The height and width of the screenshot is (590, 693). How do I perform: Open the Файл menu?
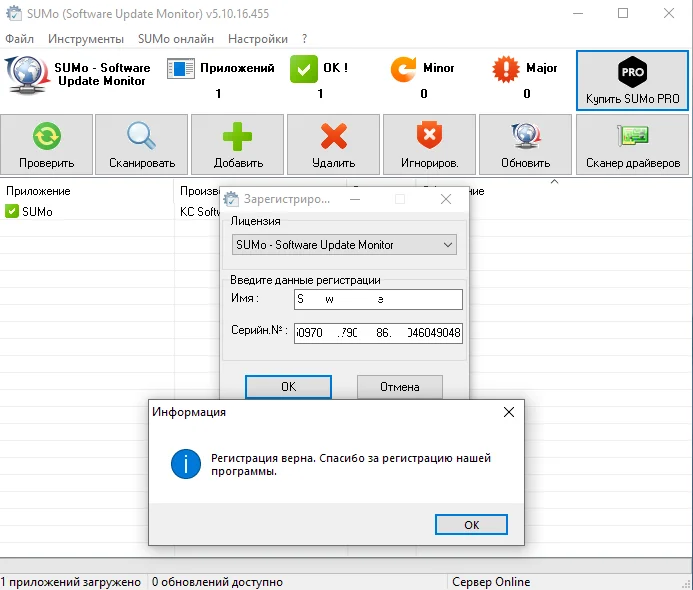(x=19, y=39)
